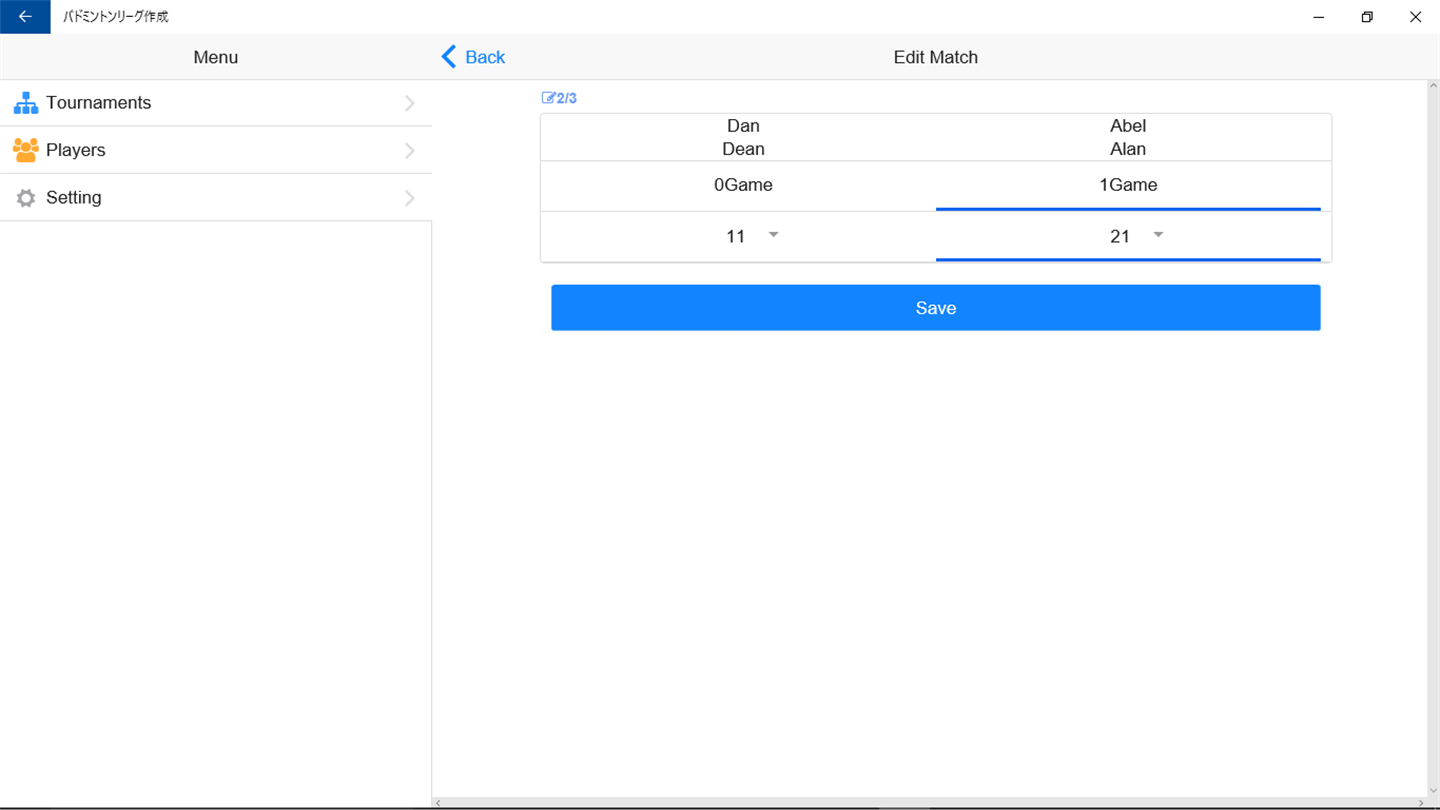Click the Setting gear icon
Screen dimensions: 1440x810
tap(26, 198)
